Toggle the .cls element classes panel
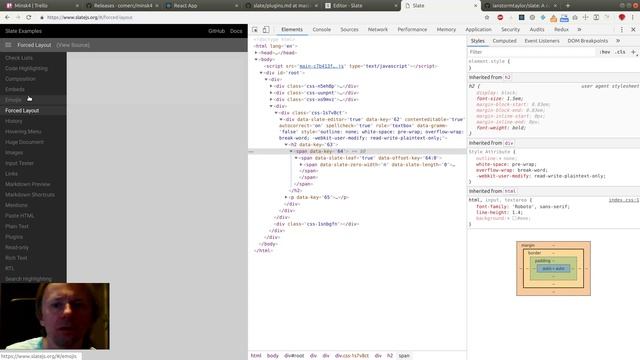Viewport: 640px width, 360px height. pos(620,52)
